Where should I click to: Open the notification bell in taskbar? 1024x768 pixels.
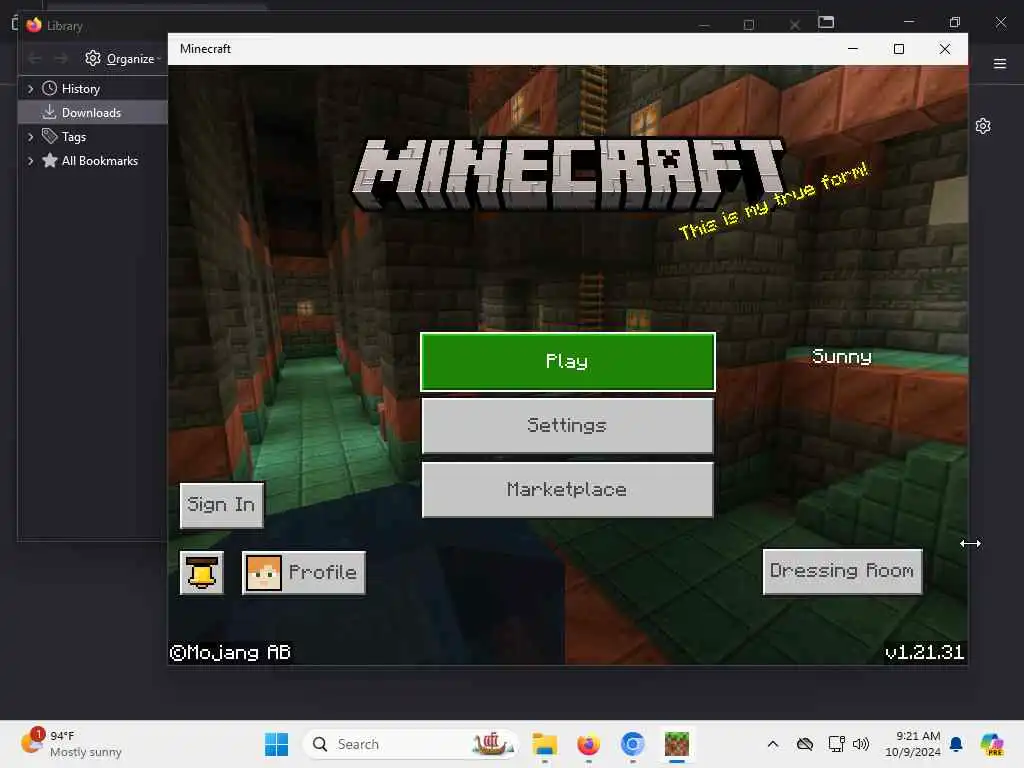[x=956, y=744]
